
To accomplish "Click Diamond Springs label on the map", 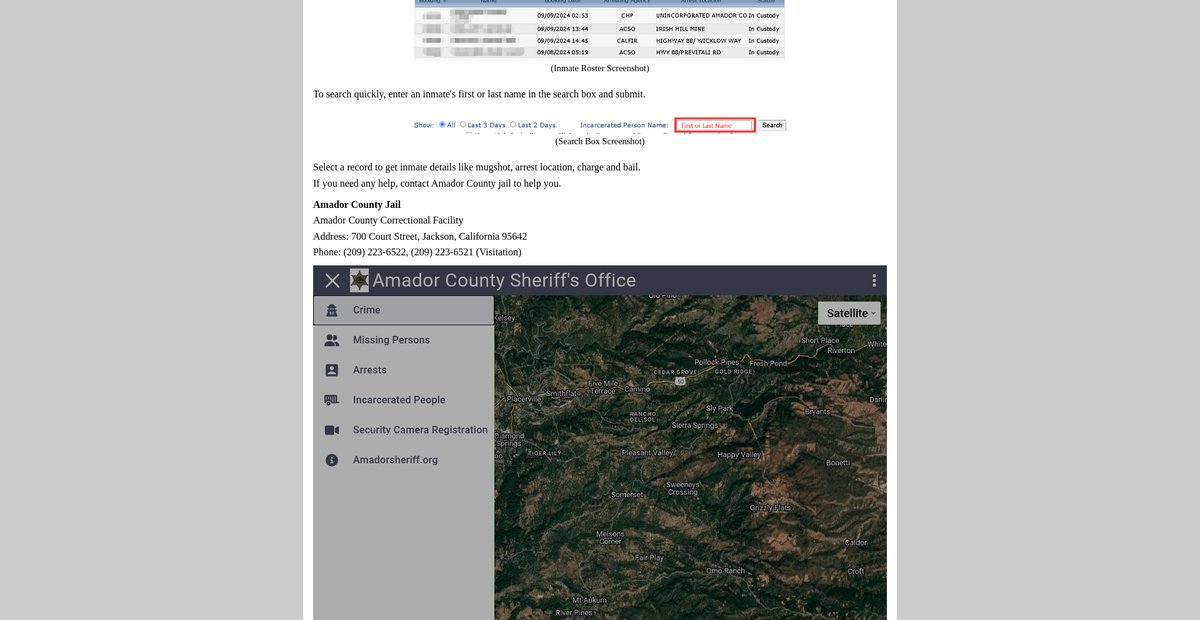I will coord(509,439).
